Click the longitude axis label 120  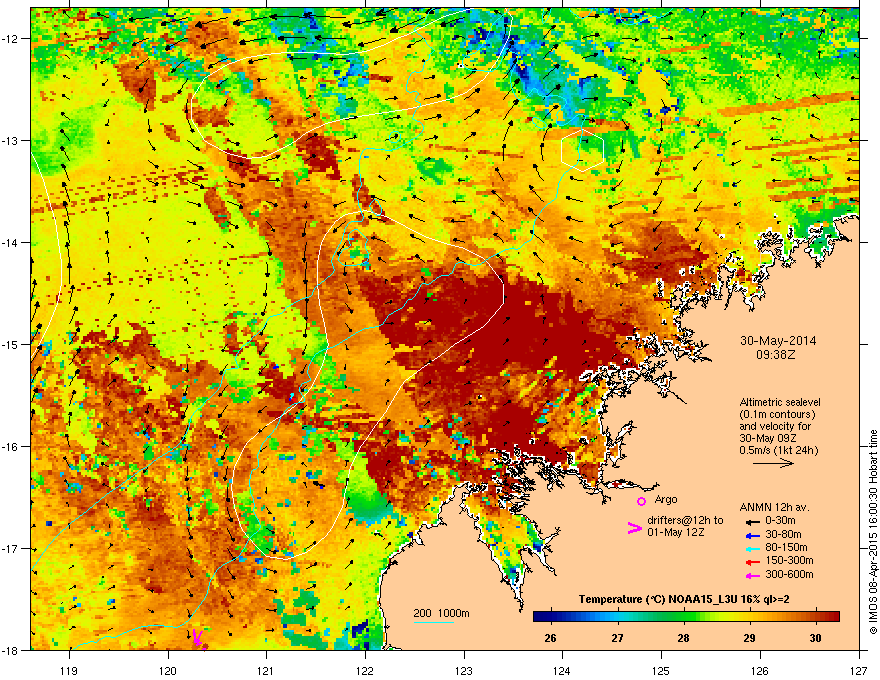[x=168, y=670]
